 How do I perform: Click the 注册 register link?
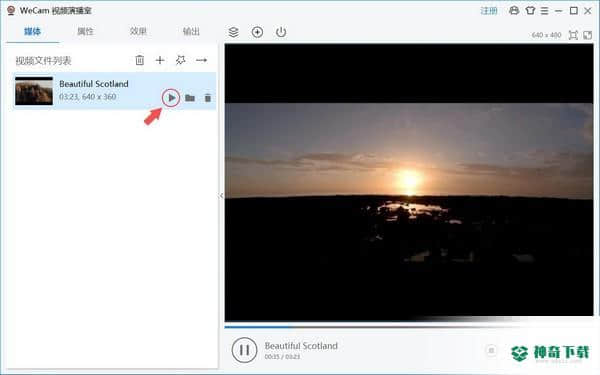(x=489, y=11)
